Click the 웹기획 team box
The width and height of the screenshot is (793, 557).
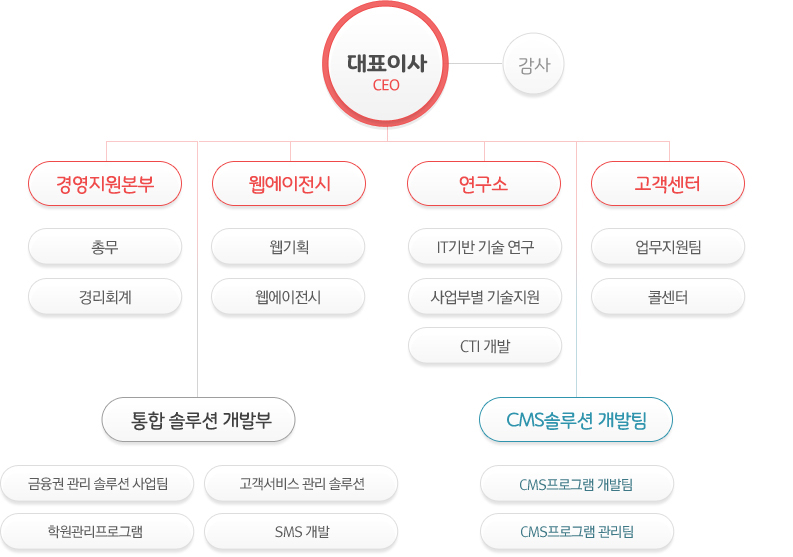pos(289,246)
